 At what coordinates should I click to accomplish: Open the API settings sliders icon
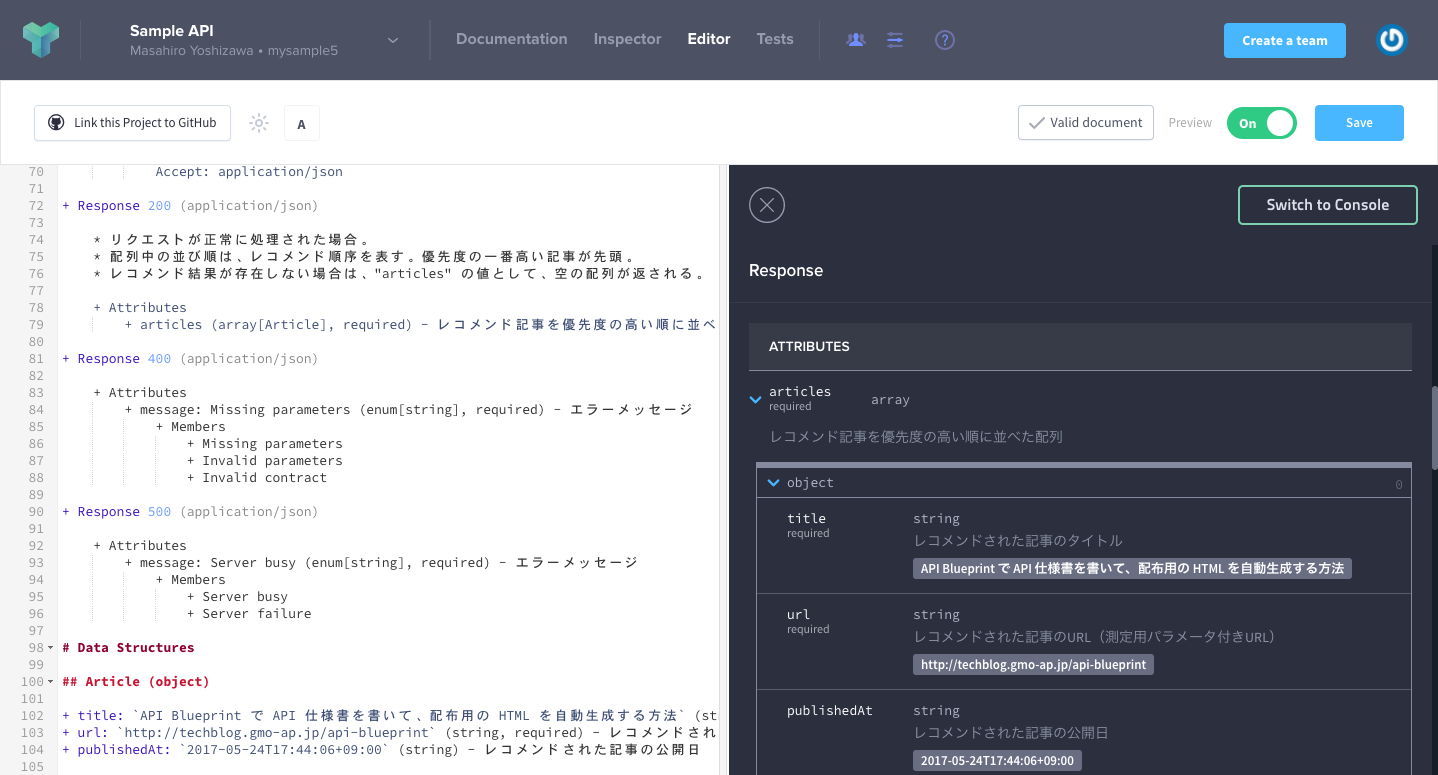(x=895, y=40)
